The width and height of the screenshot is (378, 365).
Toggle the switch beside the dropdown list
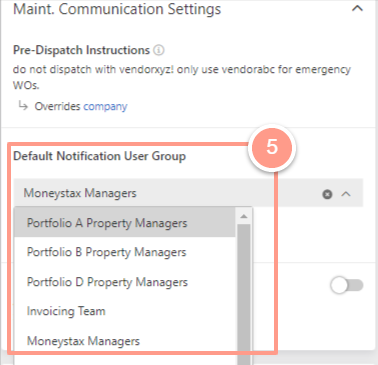[x=347, y=286]
